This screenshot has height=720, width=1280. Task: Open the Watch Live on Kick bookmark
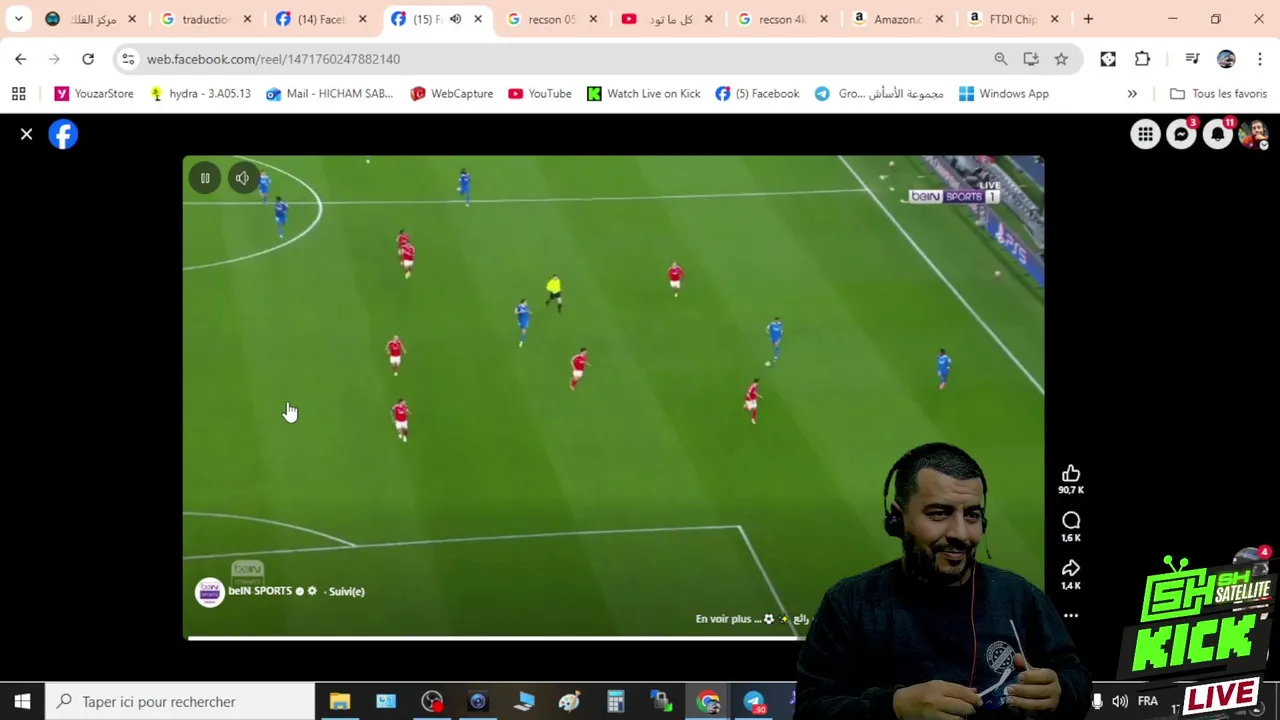click(644, 94)
